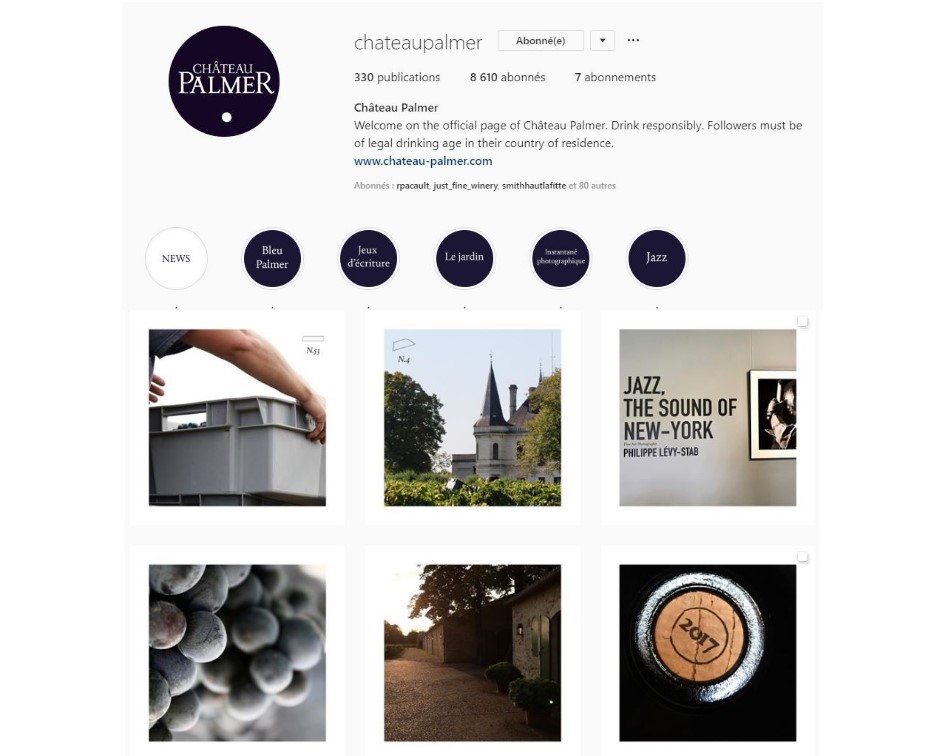Image resolution: width=945 pixels, height=756 pixels.
Task: Open the grapes close-up post
Action: click(237, 653)
